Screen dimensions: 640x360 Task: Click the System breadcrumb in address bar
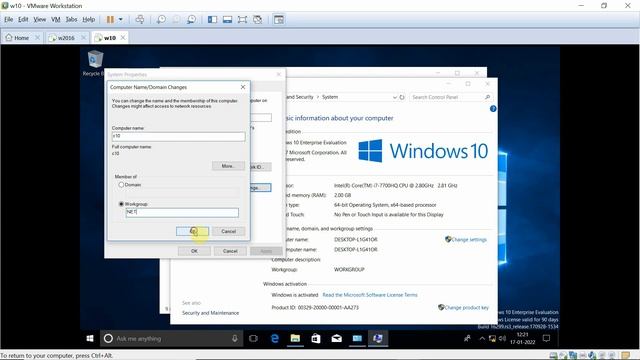tap(330, 97)
